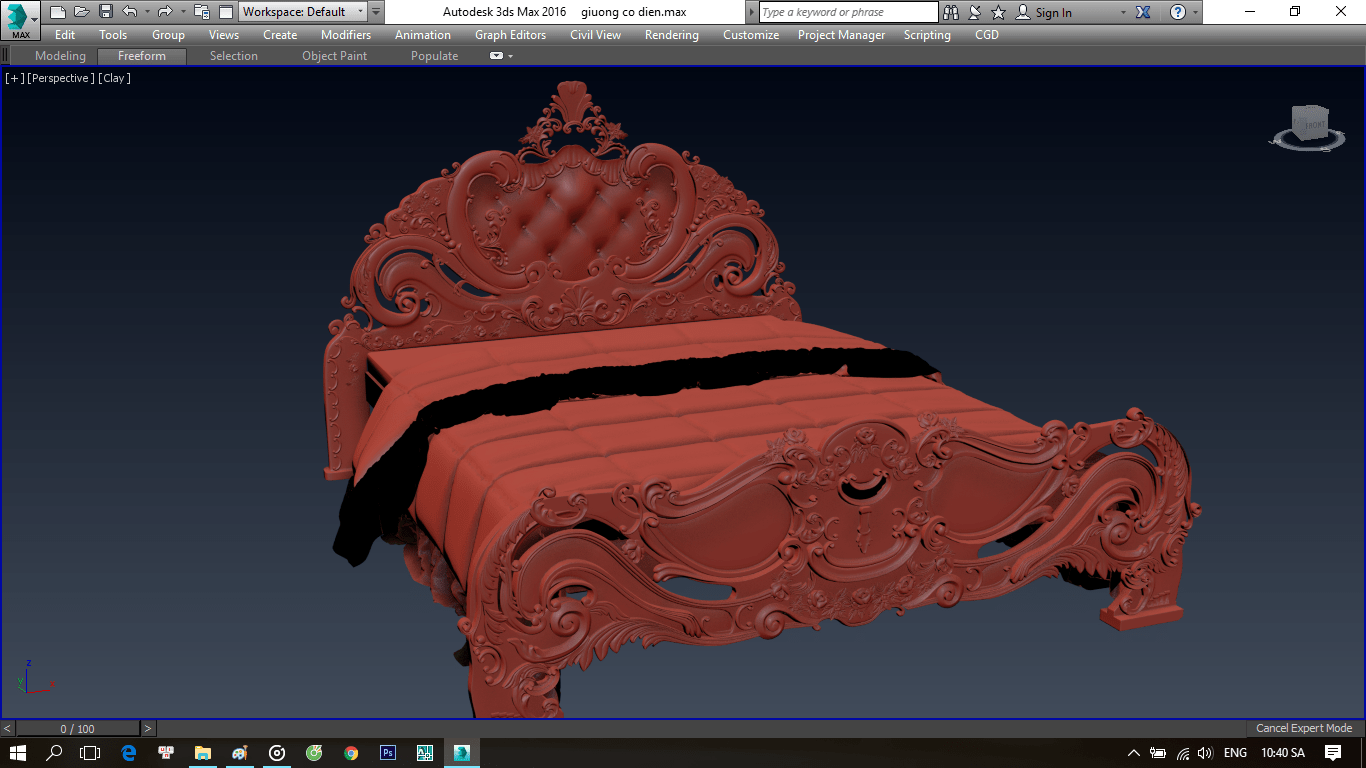The width and height of the screenshot is (1366, 768).
Task: Click Cancel Expert Mode button
Action: pyautogui.click(x=1304, y=728)
